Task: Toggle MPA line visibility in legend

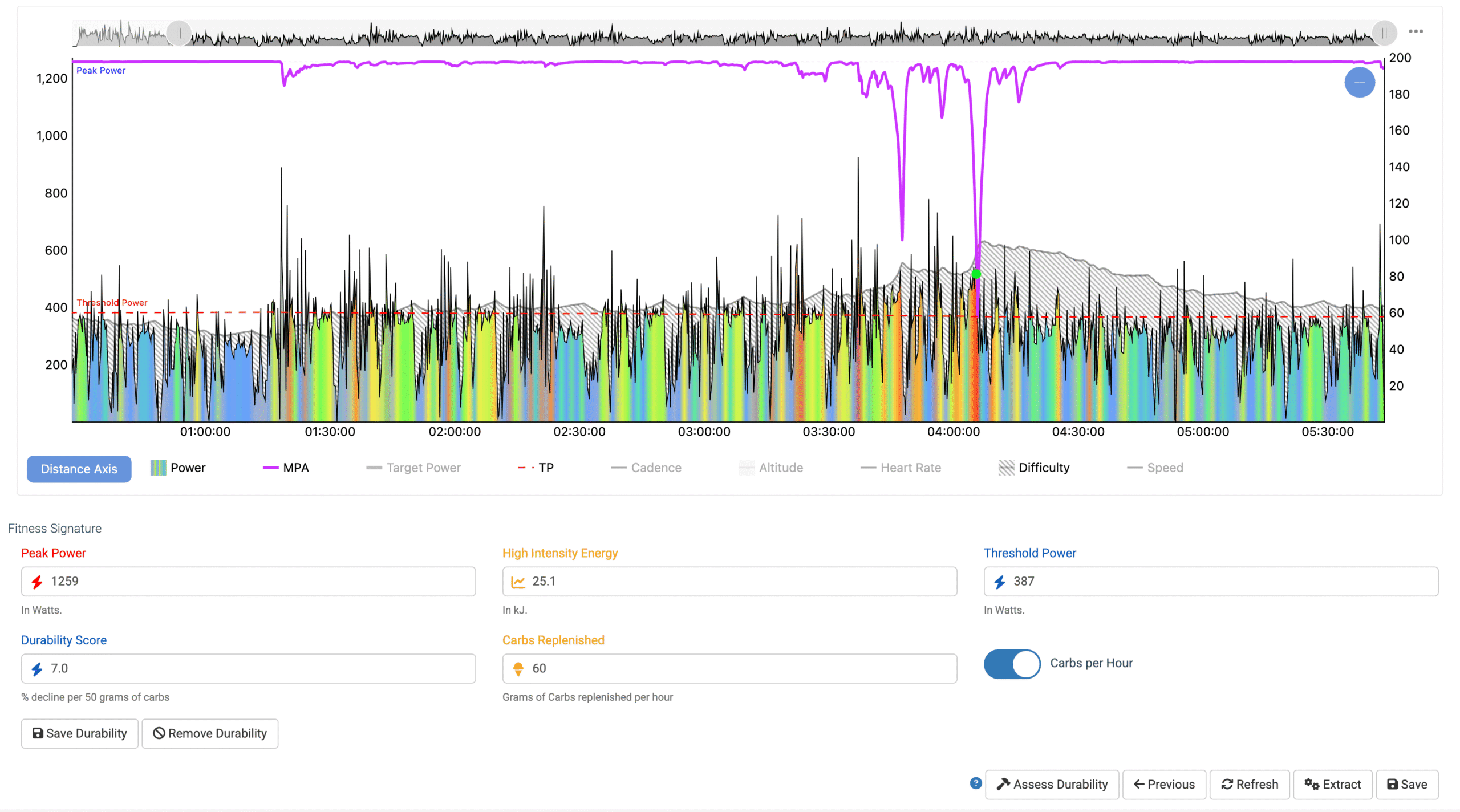Action: tap(286, 468)
